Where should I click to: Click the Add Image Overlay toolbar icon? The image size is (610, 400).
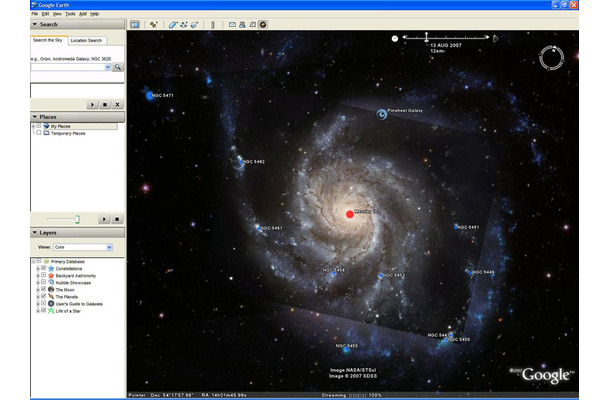tap(194, 25)
